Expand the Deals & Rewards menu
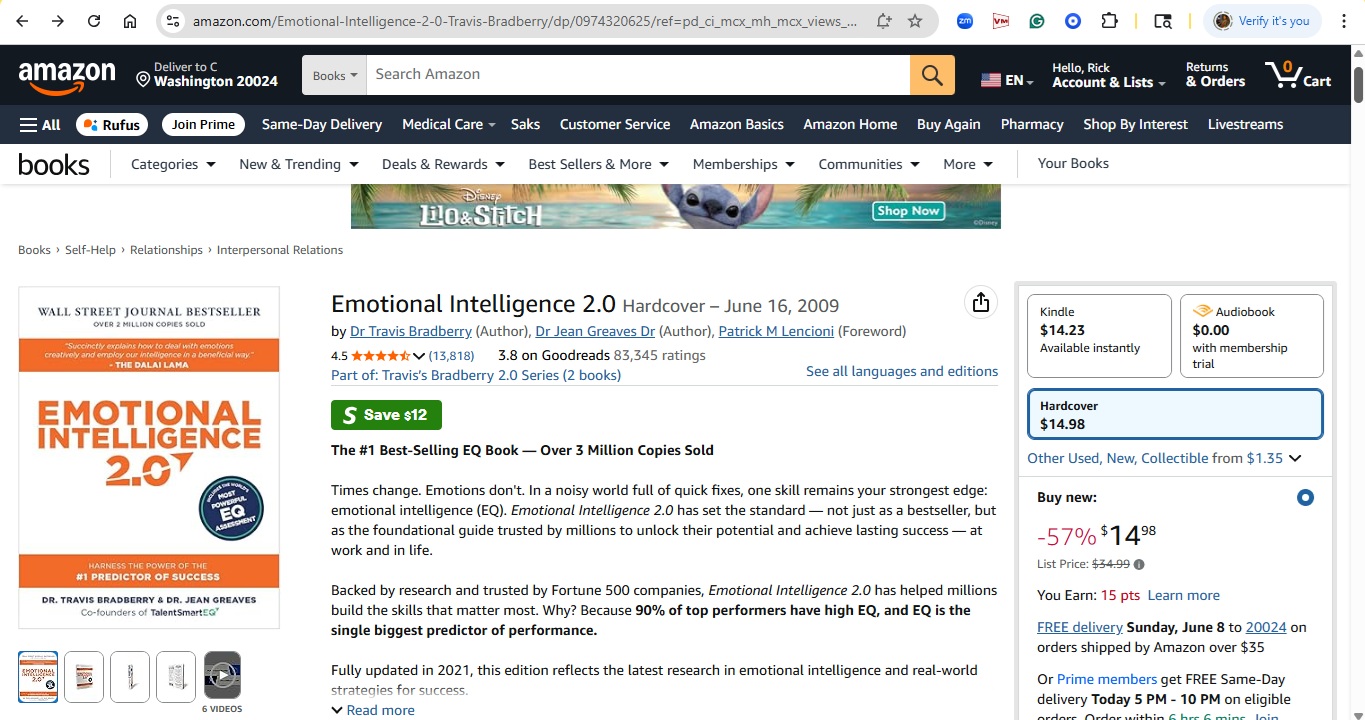The image size is (1365, 720). pos(443,164)
